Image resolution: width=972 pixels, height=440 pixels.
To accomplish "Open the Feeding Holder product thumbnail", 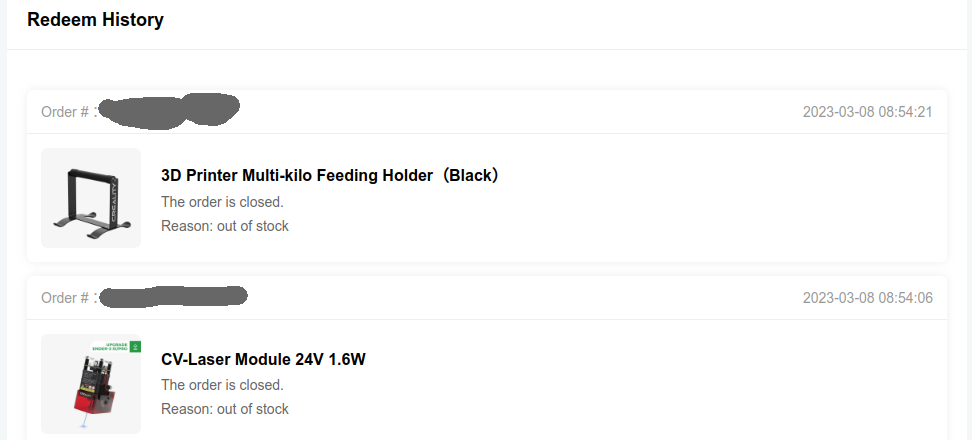I will (91, 198).
